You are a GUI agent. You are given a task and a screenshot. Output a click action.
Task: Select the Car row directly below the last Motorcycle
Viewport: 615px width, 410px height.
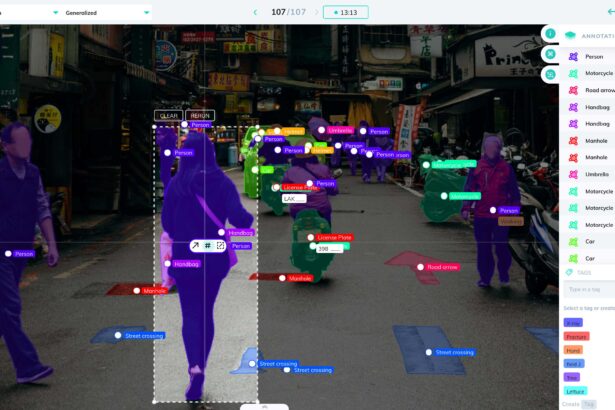pyautogui.click(x=587, y=242)
